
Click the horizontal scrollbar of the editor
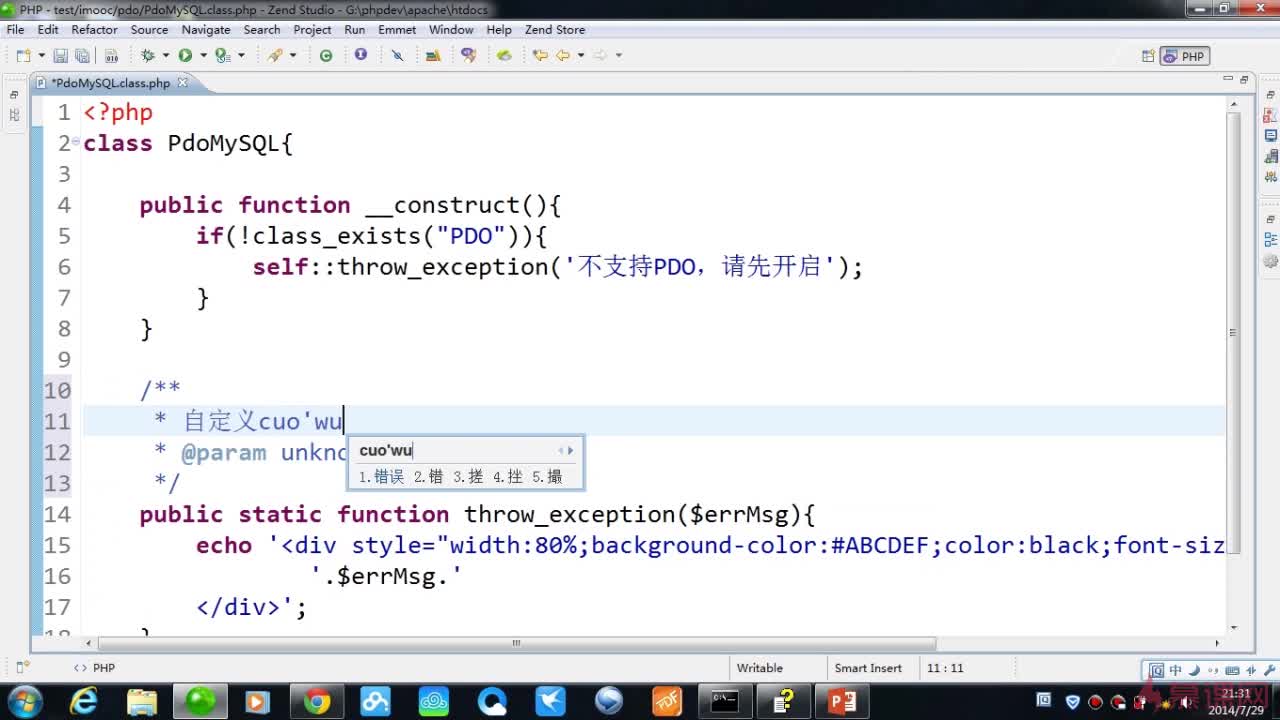(516, 643)
